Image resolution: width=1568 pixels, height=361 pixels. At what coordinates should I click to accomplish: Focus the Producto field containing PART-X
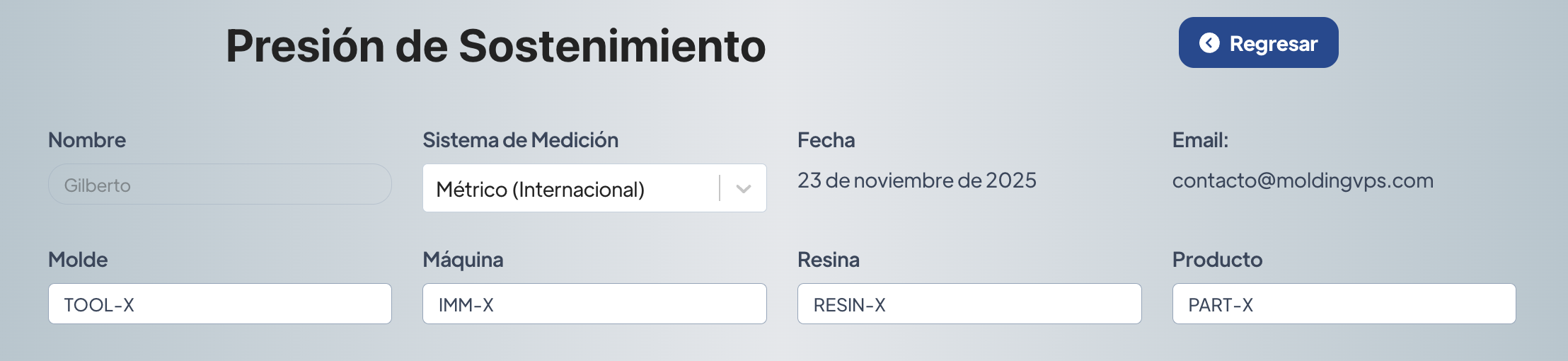pos(1343,304)
